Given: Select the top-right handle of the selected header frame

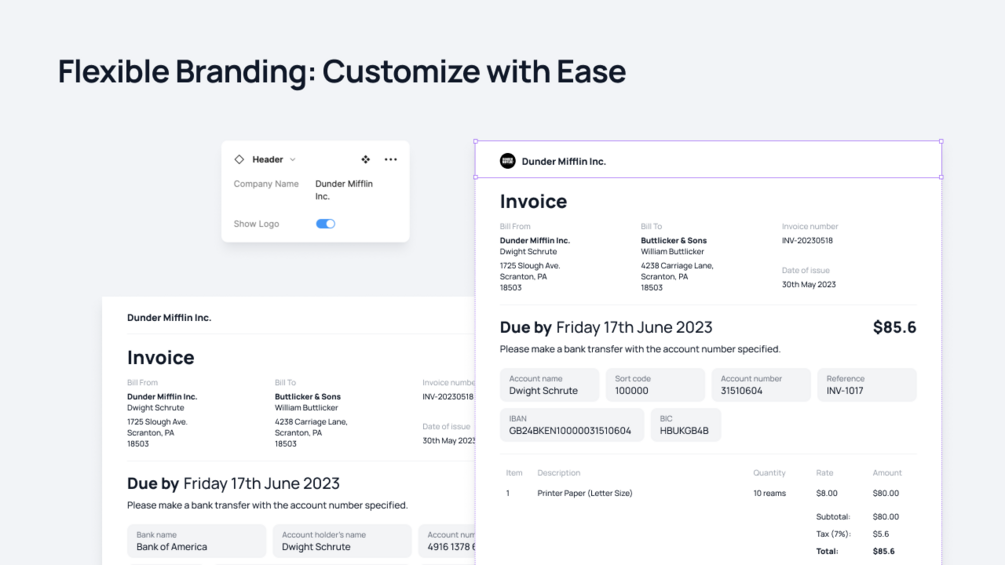Looking at the screenshot, I should pyautogui.click(x=941, y=141).
